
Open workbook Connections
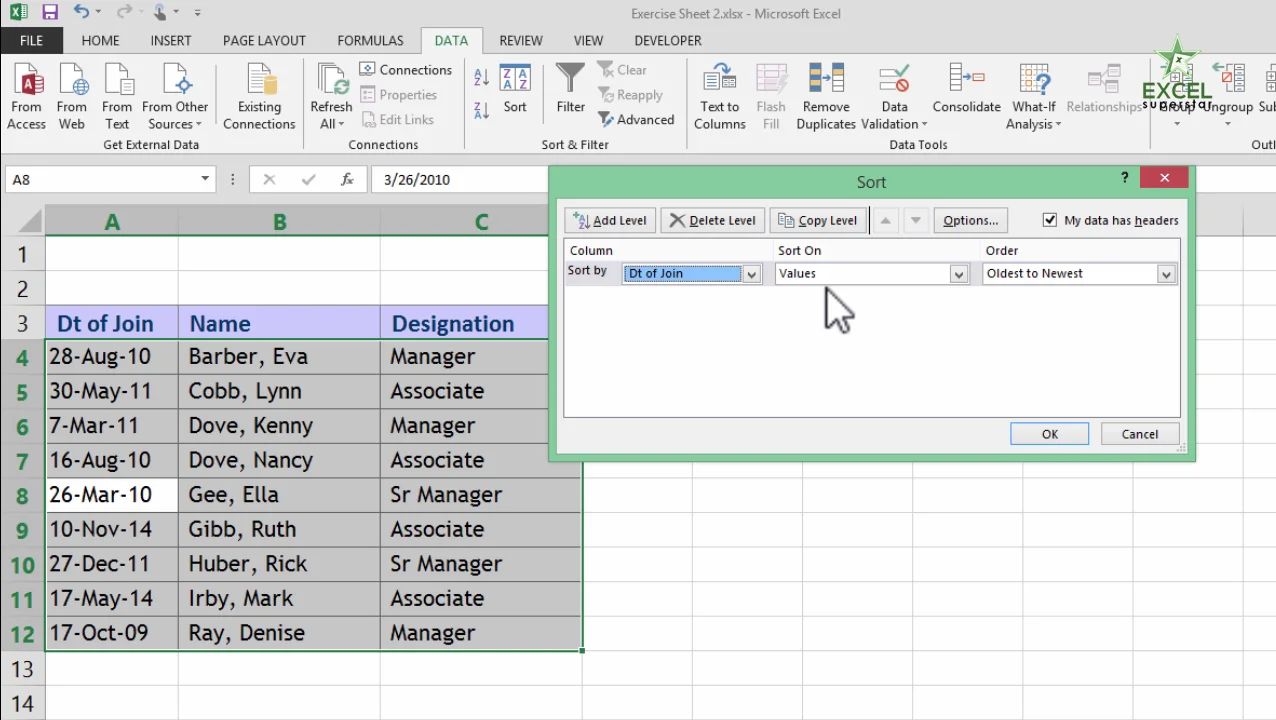pyautogui.click(x=406, y=70)
